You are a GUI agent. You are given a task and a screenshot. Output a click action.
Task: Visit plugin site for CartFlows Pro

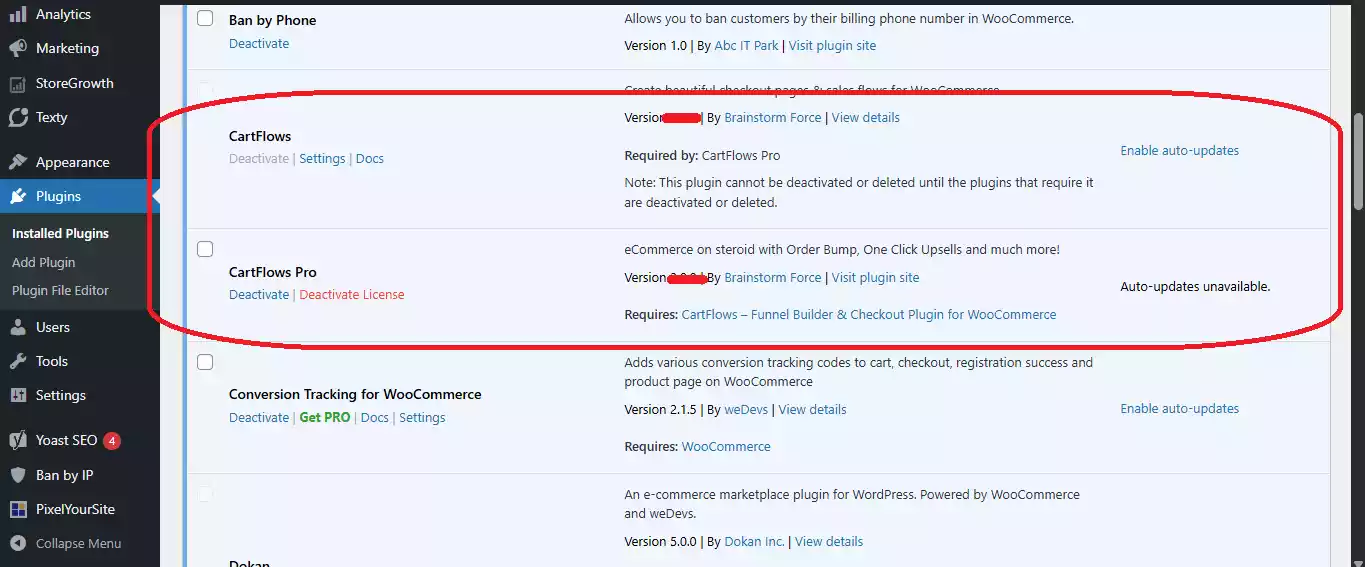click(875, 277)
